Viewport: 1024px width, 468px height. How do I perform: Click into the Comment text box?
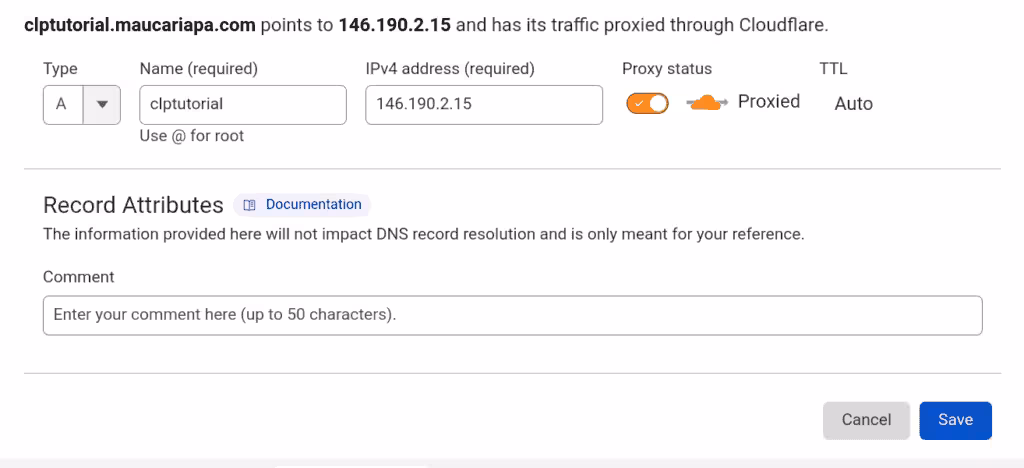513,315
